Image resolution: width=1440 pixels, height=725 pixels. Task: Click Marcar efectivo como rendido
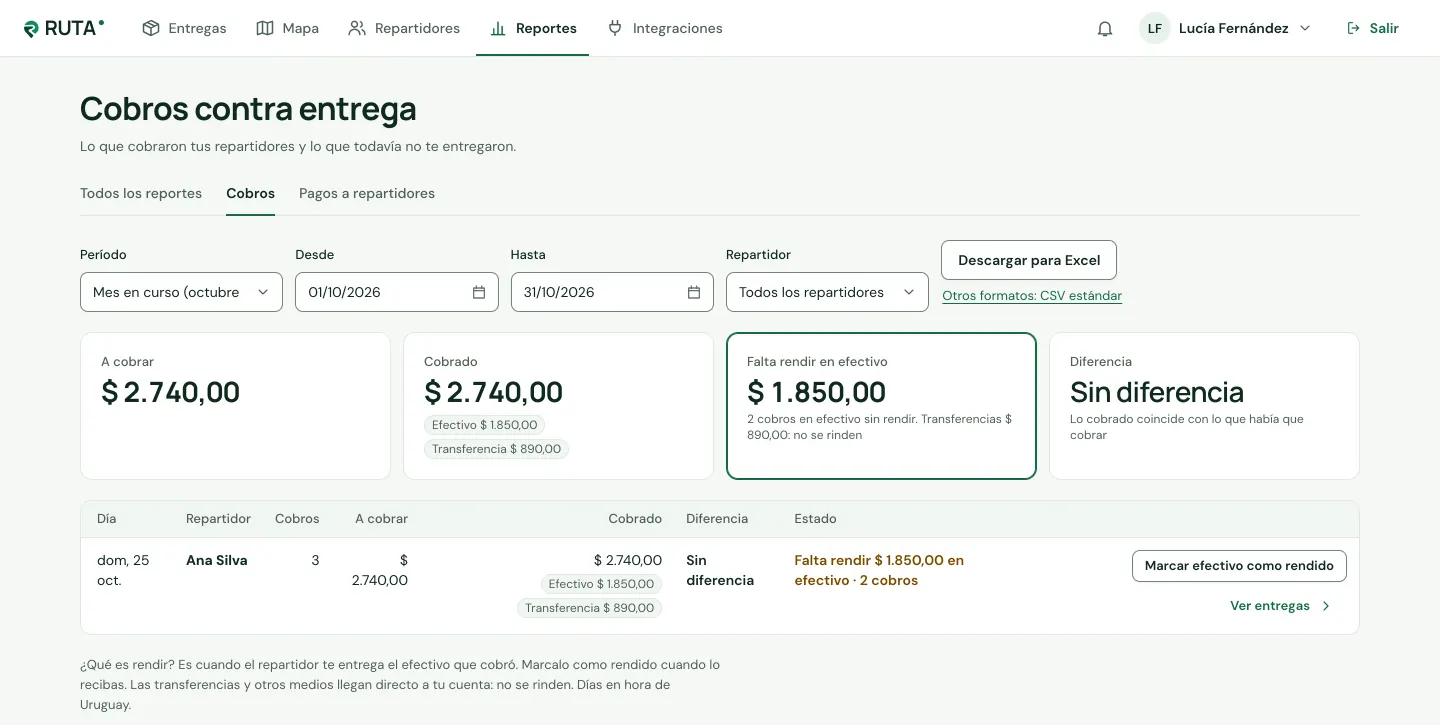(1239, 566)
